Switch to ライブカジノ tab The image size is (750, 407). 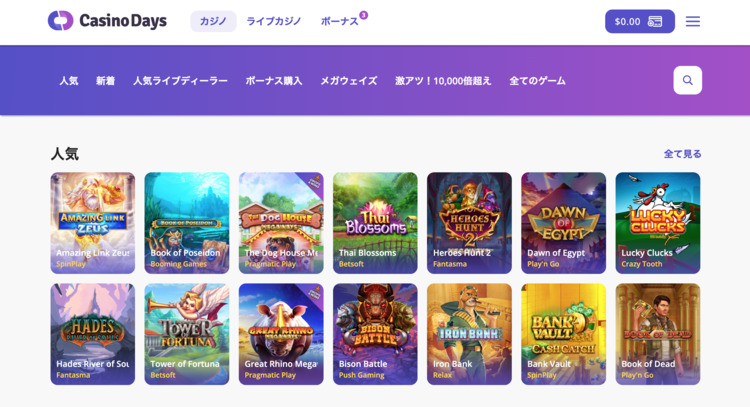[274, 22]
